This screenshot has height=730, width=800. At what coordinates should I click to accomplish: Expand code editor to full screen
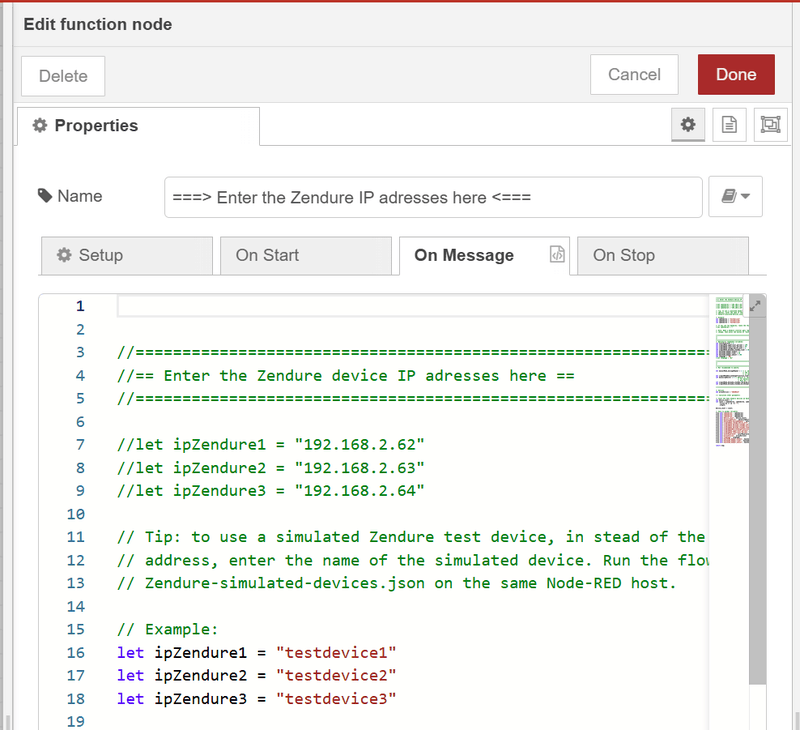755,306
